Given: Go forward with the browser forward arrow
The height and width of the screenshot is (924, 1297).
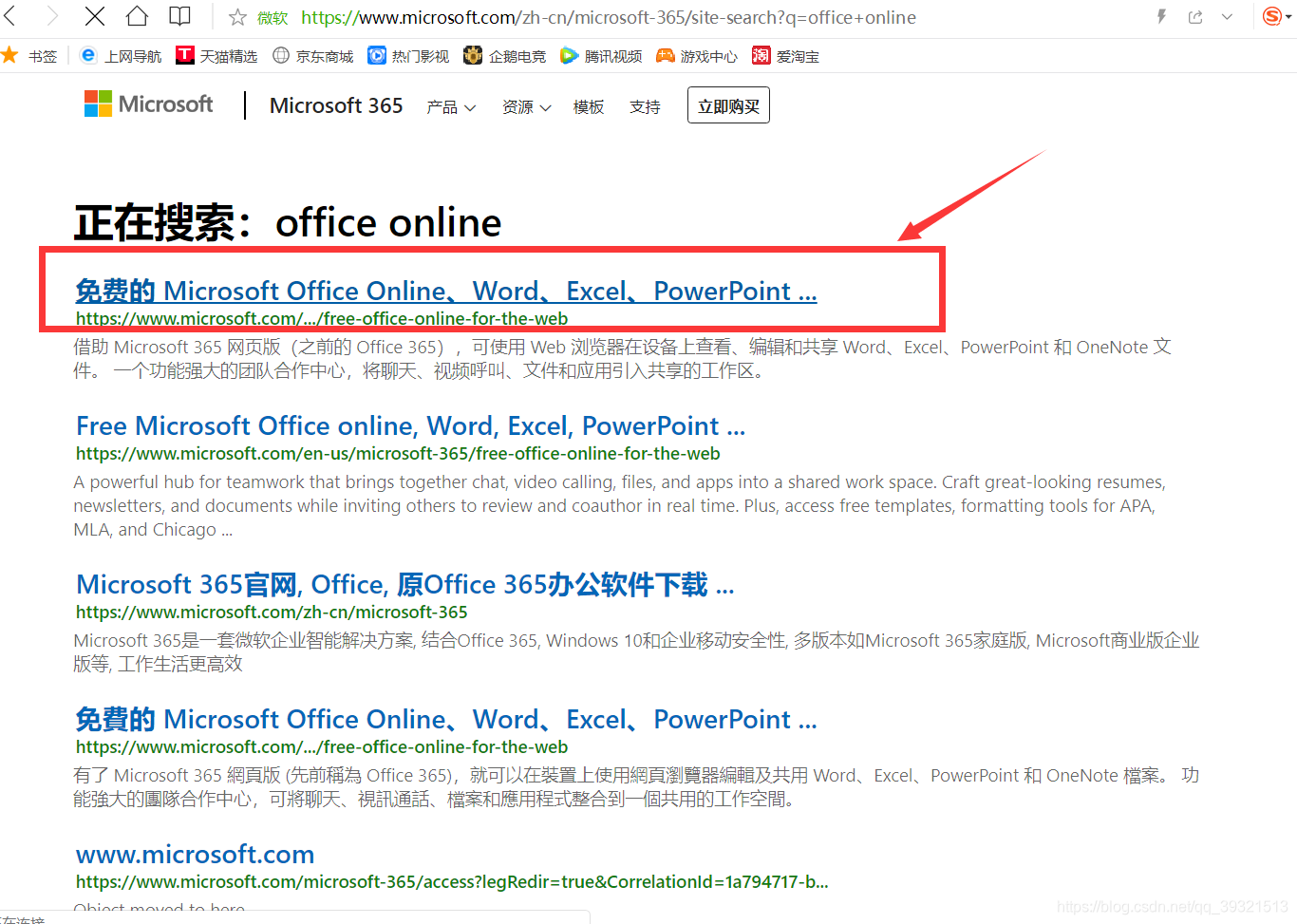Looking at the screenshot, I should tap(52, 16).
